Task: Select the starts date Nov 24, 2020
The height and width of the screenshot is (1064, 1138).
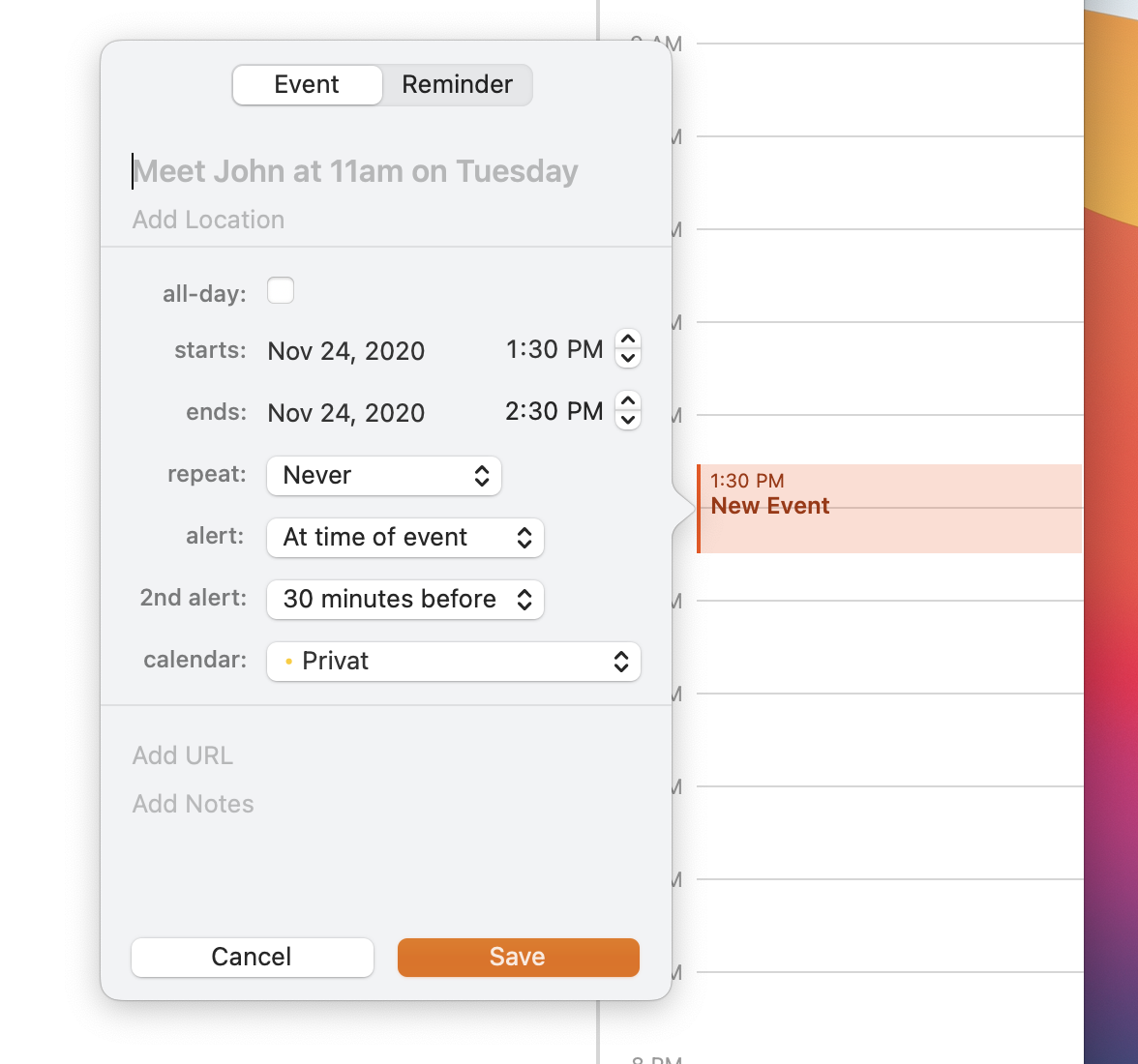Action: pos(346,351)
